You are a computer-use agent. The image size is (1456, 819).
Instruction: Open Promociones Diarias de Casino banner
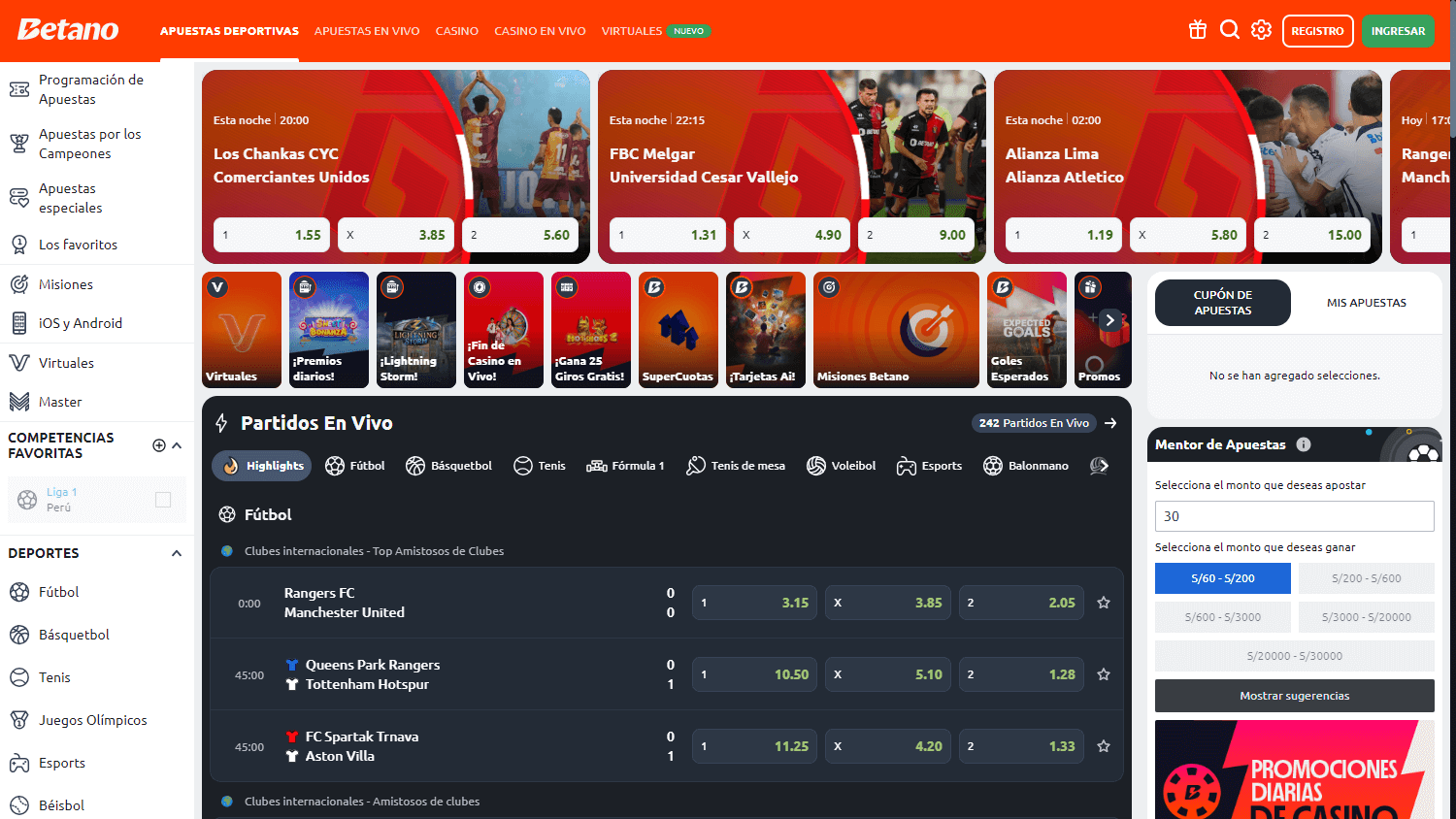[x=1295, y=770]
